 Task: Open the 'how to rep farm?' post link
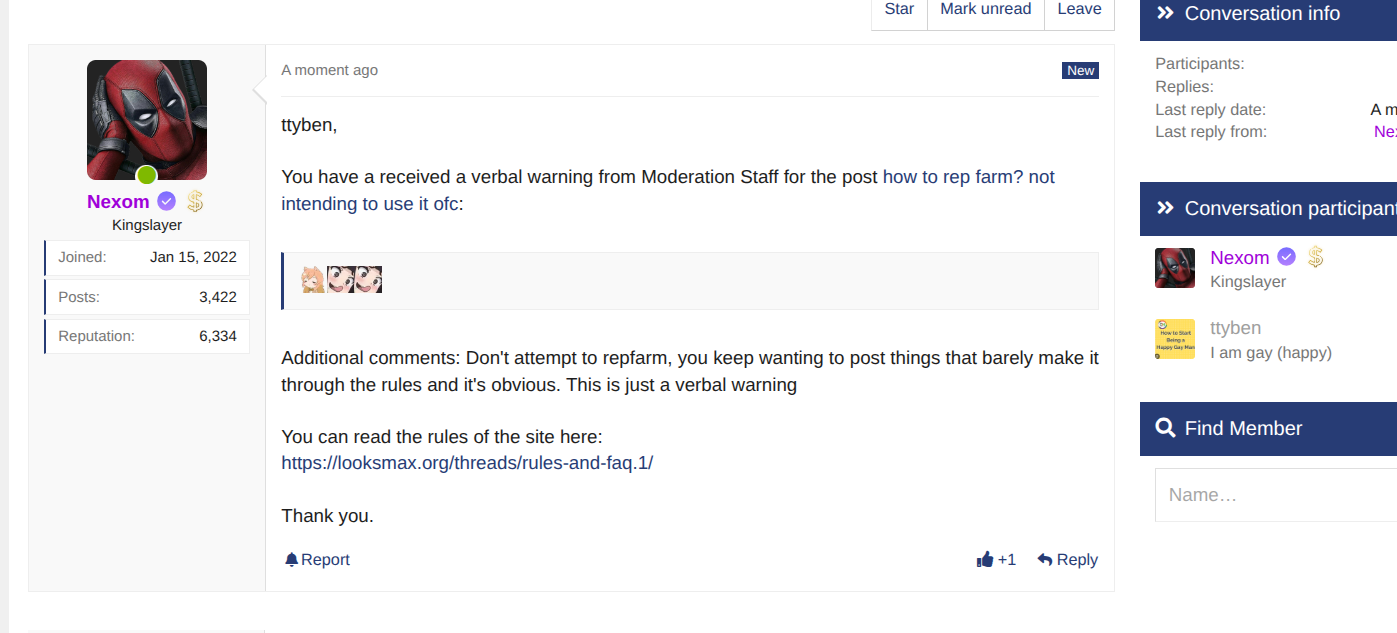click(x=968, y=177)
